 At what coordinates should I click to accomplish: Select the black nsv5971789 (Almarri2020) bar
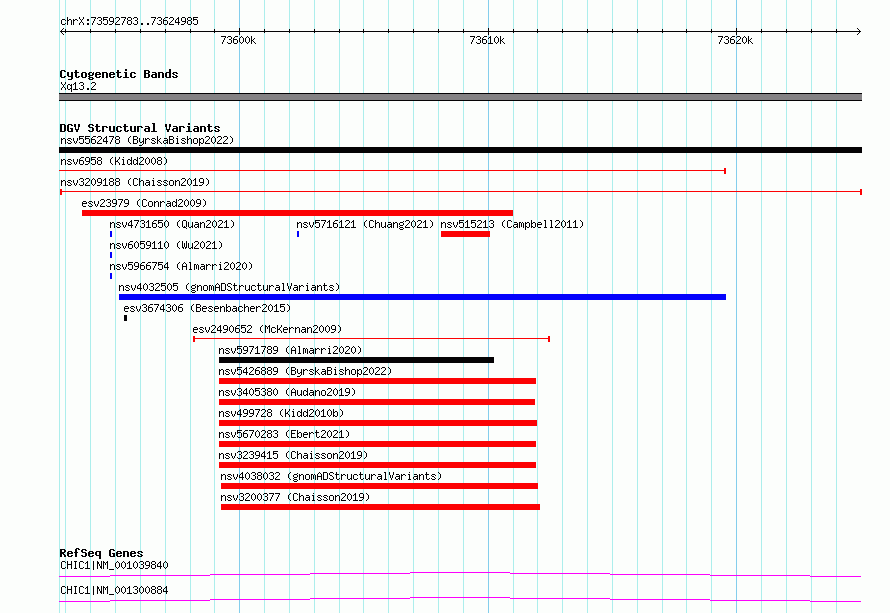356,360
